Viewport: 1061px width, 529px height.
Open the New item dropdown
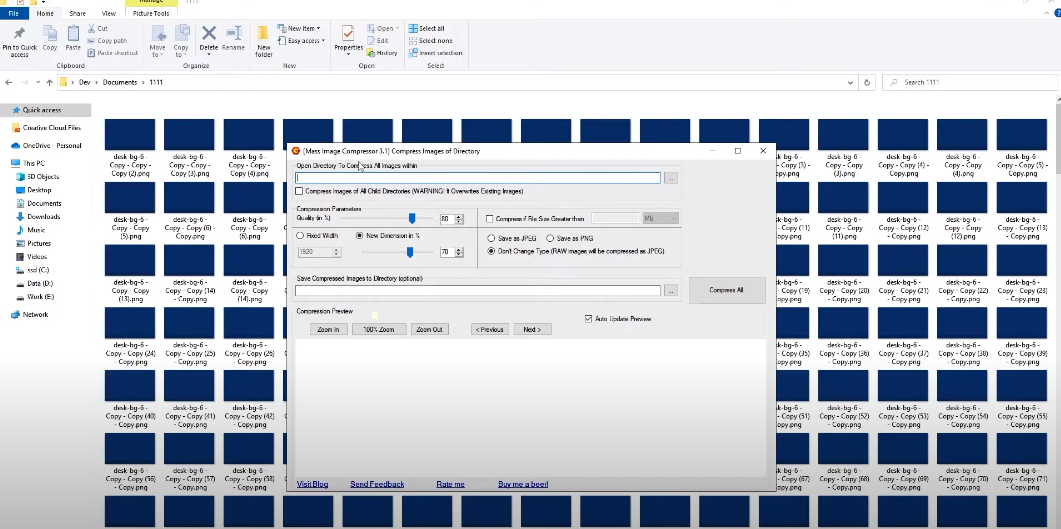pos(298,28)
